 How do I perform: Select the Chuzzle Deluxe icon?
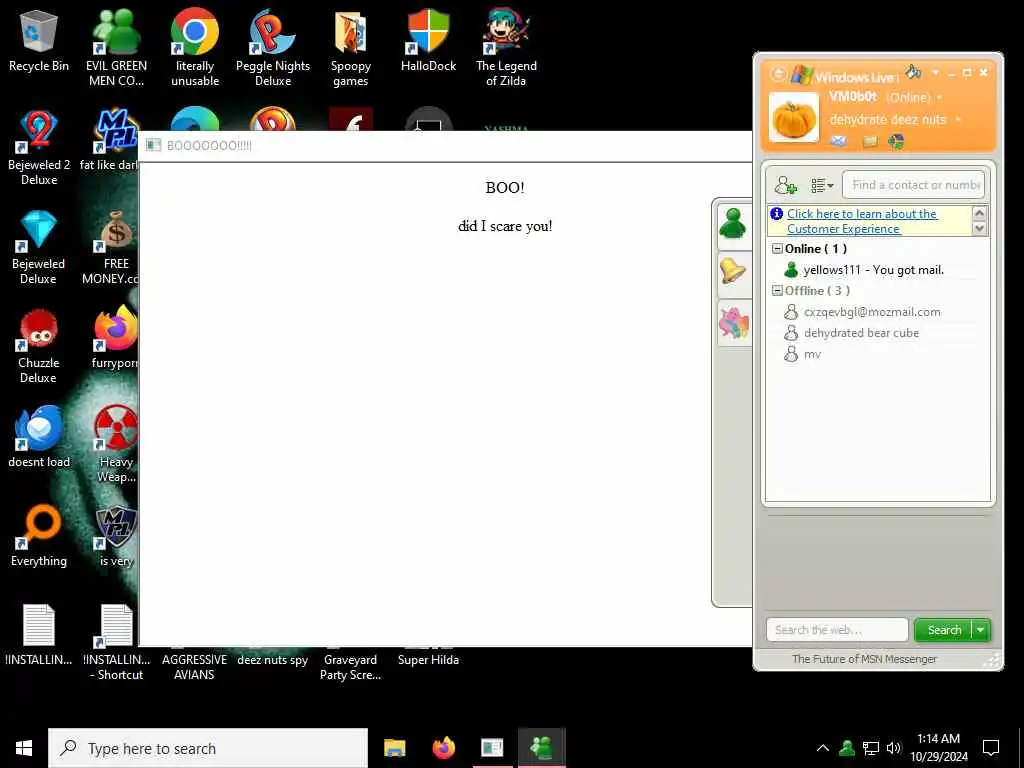[x=39, y=346]
